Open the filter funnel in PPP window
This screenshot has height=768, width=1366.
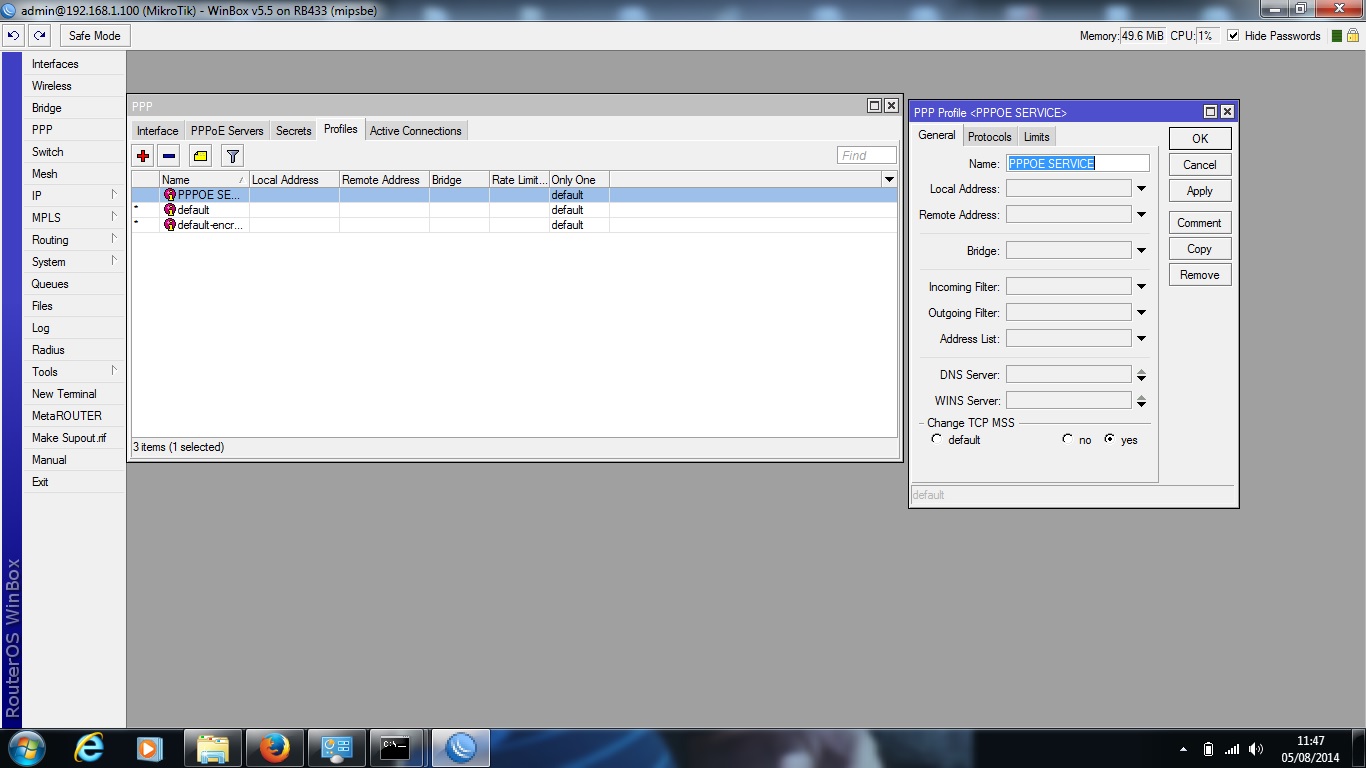pos(232,156)
